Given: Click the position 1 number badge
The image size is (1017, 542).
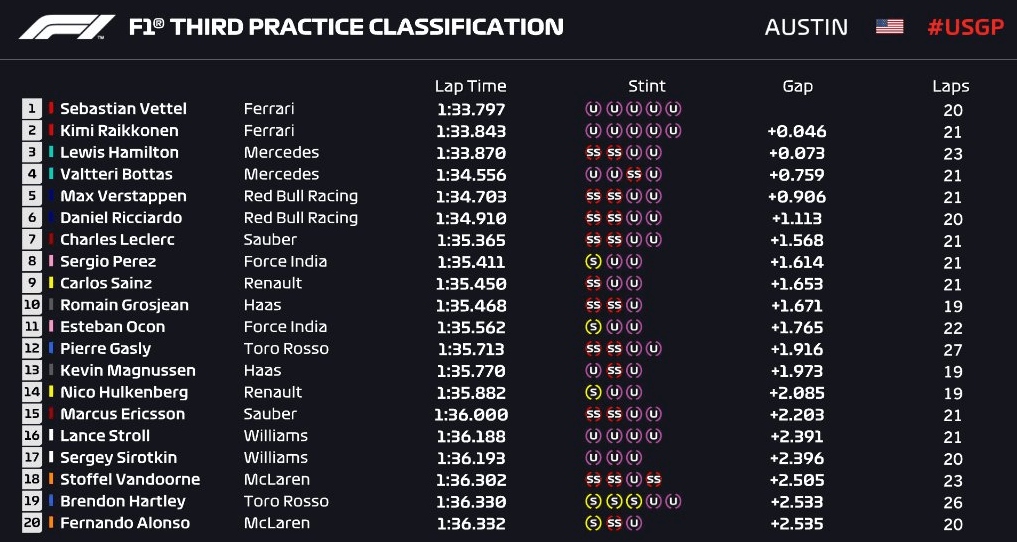Looking at the screenshot, I should coord(32,109).
